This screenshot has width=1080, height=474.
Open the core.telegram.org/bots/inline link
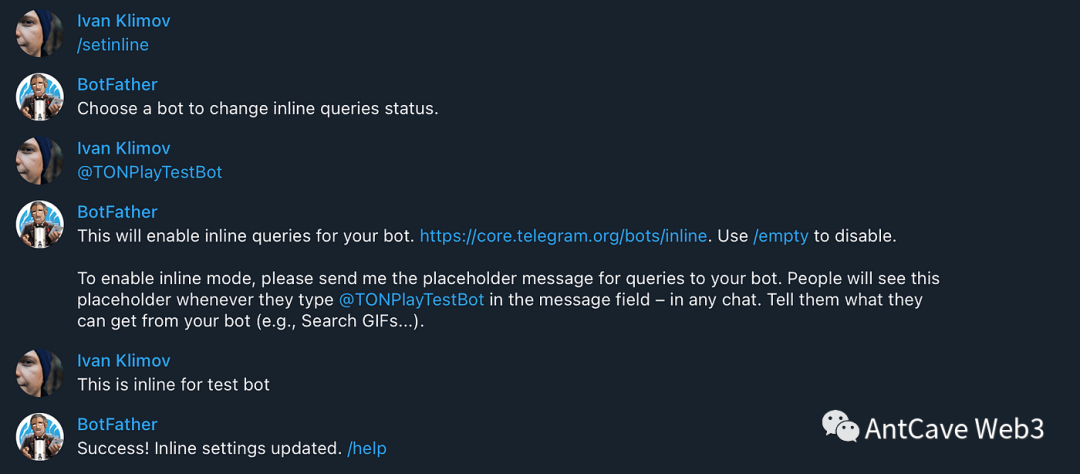pos(563,236)
